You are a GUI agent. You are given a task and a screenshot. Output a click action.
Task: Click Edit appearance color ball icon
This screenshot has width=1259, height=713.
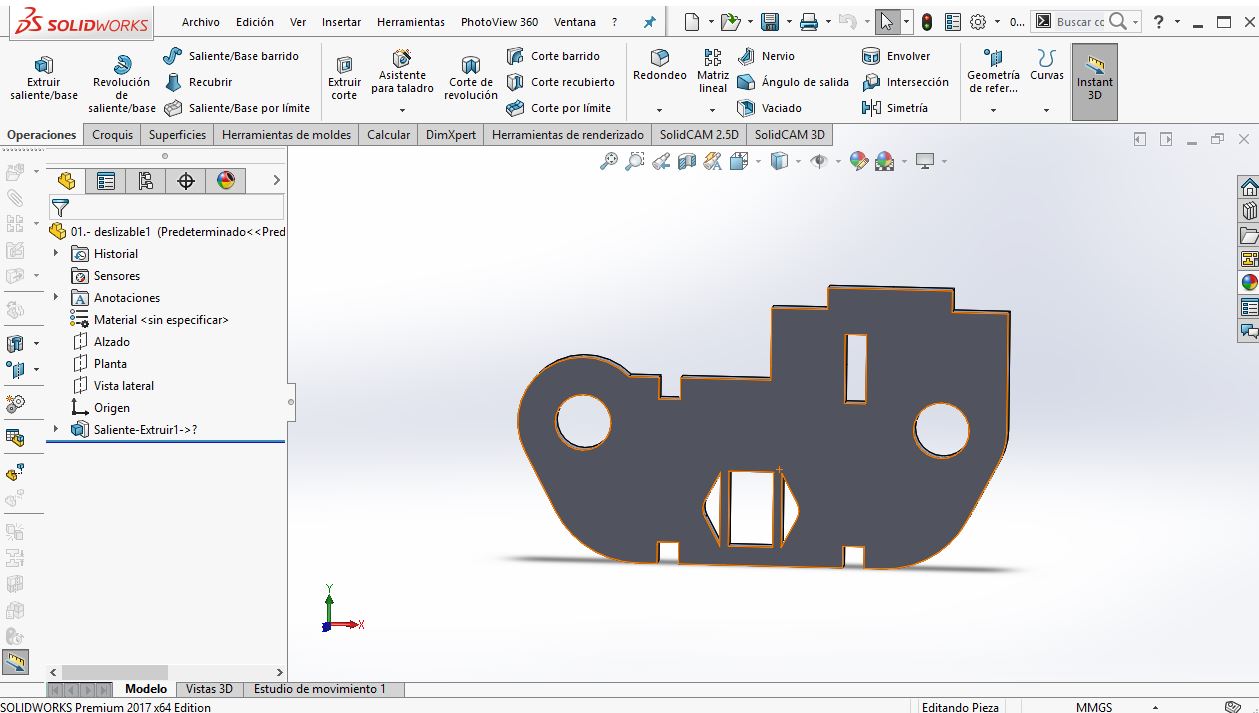point(858,161)
